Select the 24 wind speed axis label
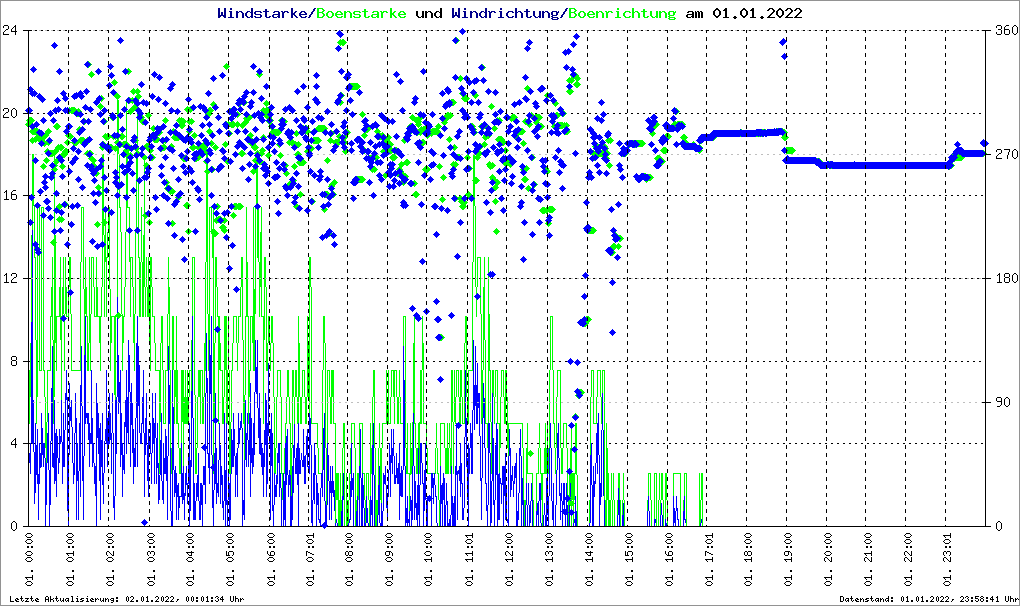This screenshot has width=1020, height=606. pos(14,30)
